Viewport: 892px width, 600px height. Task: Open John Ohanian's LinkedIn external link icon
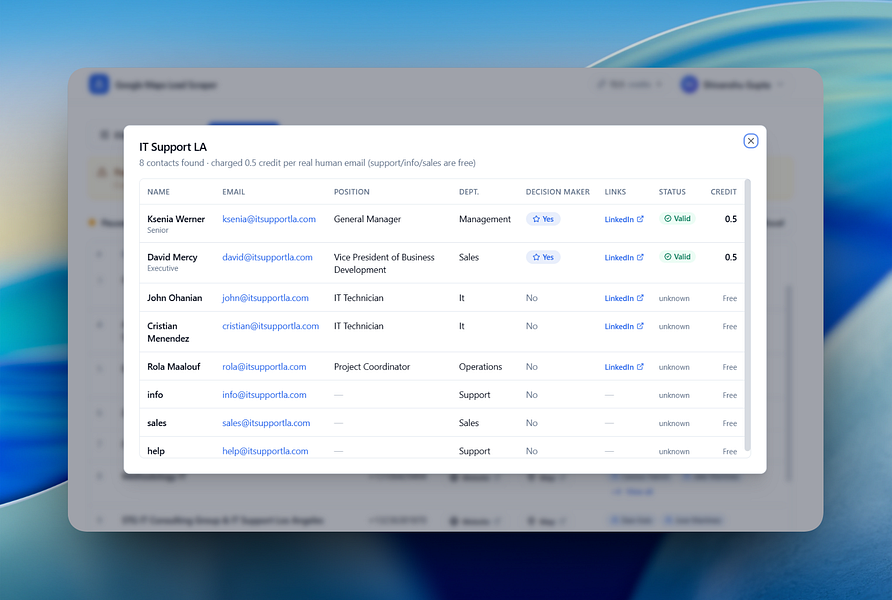[640, 298]
